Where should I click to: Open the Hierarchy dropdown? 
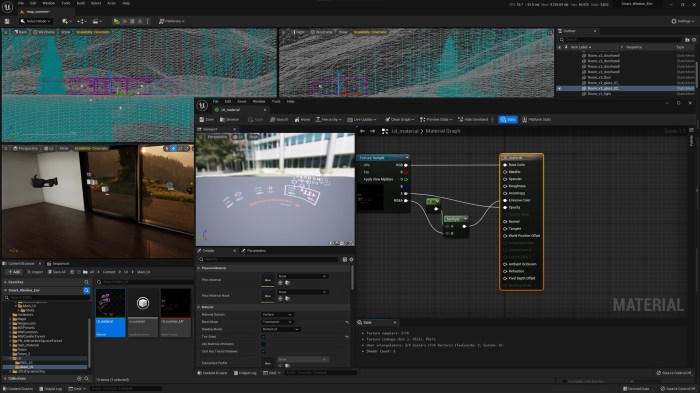(x=329, y=120)
